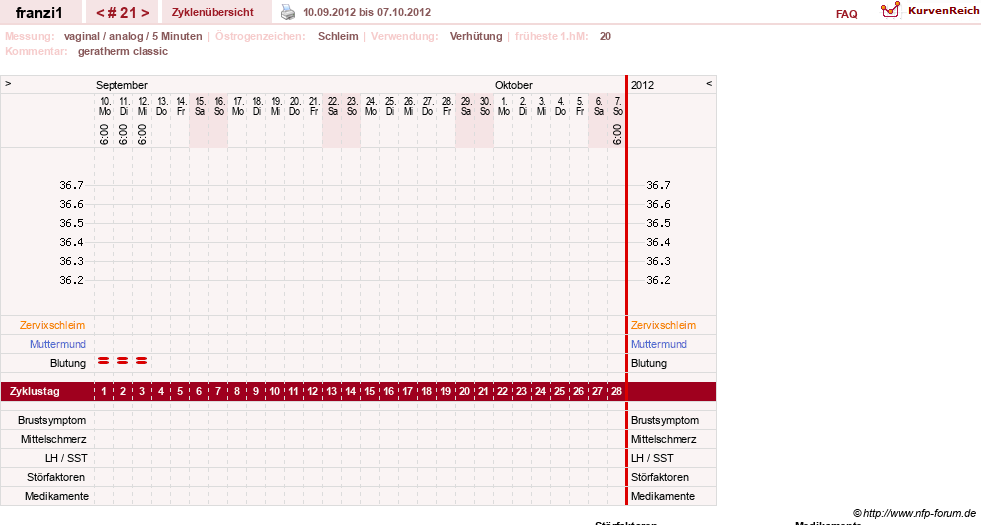Click the right 36.2 temperature label
981x525 pixels.
658,280
